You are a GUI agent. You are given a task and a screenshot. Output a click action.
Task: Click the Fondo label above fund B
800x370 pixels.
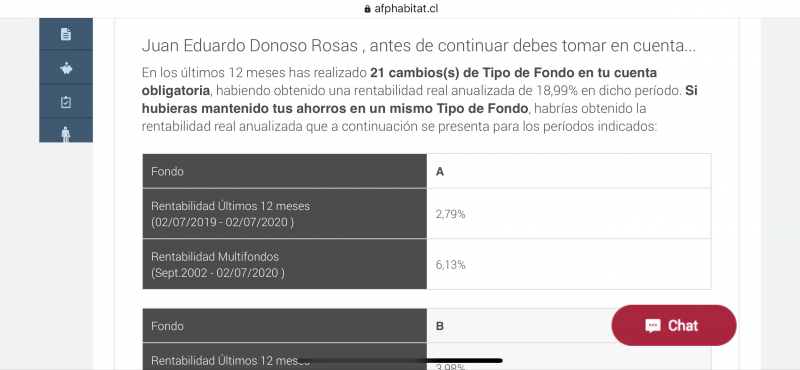coord(167,326)
